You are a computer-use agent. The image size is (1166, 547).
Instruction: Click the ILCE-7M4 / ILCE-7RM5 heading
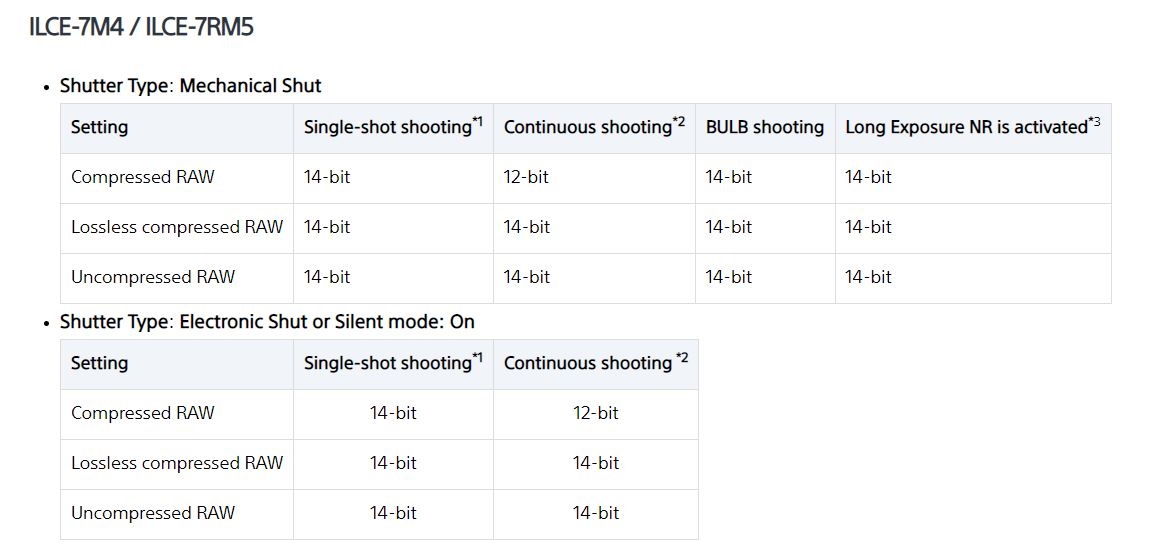141,27
